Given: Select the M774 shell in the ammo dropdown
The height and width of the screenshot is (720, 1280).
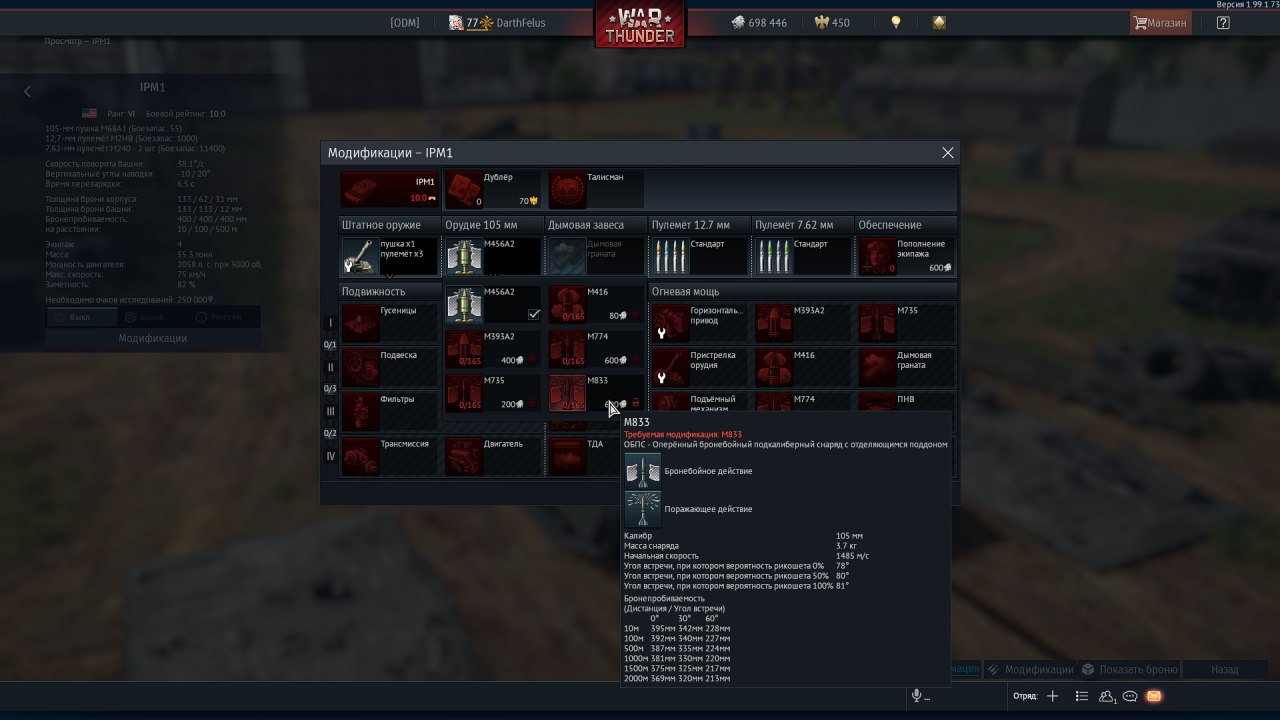Looking at the screenshot, I should click(x=594, y=349).
